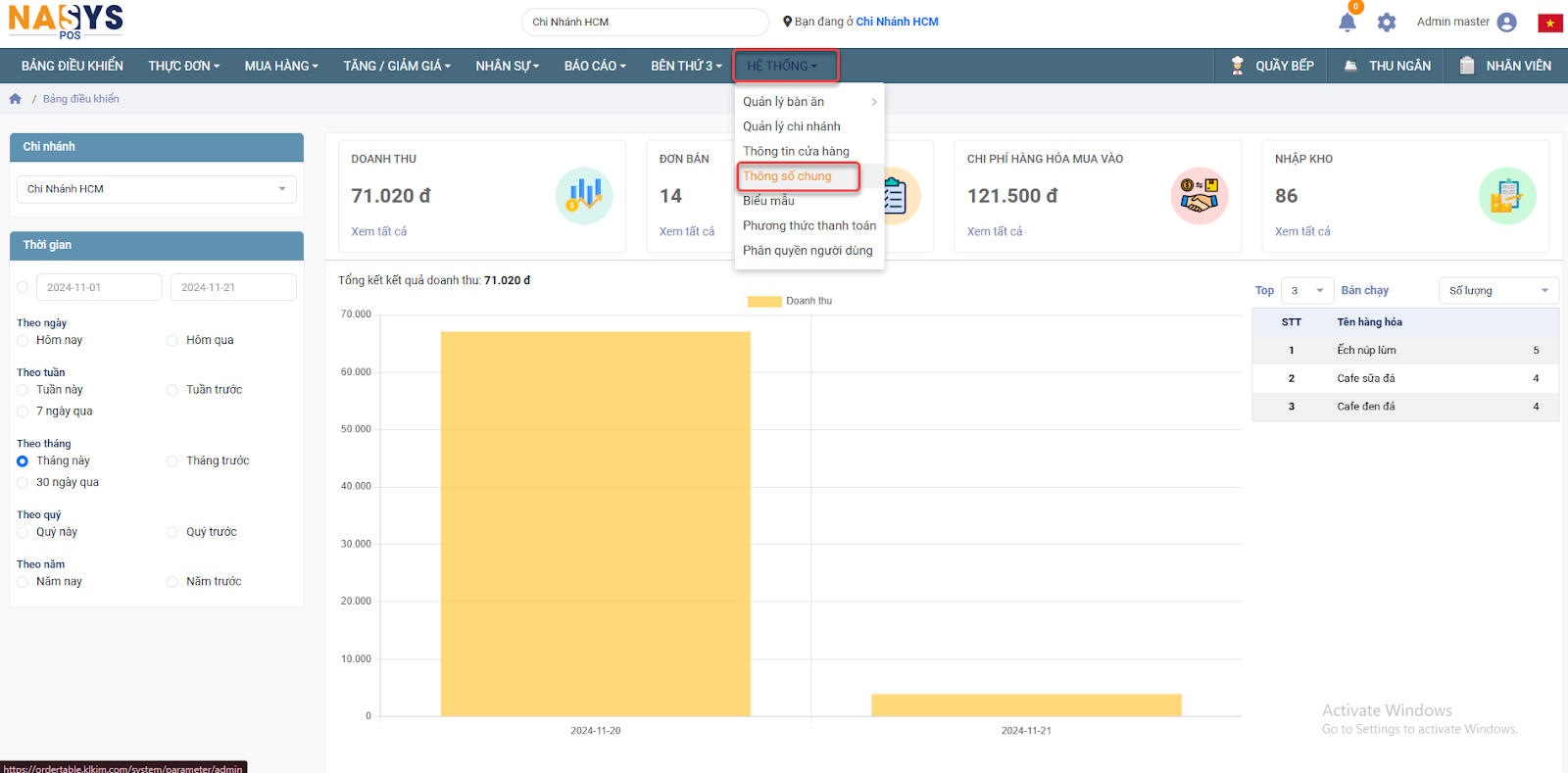
Task: Select the 7 ngày qua radio
Action: click(23, 411)
